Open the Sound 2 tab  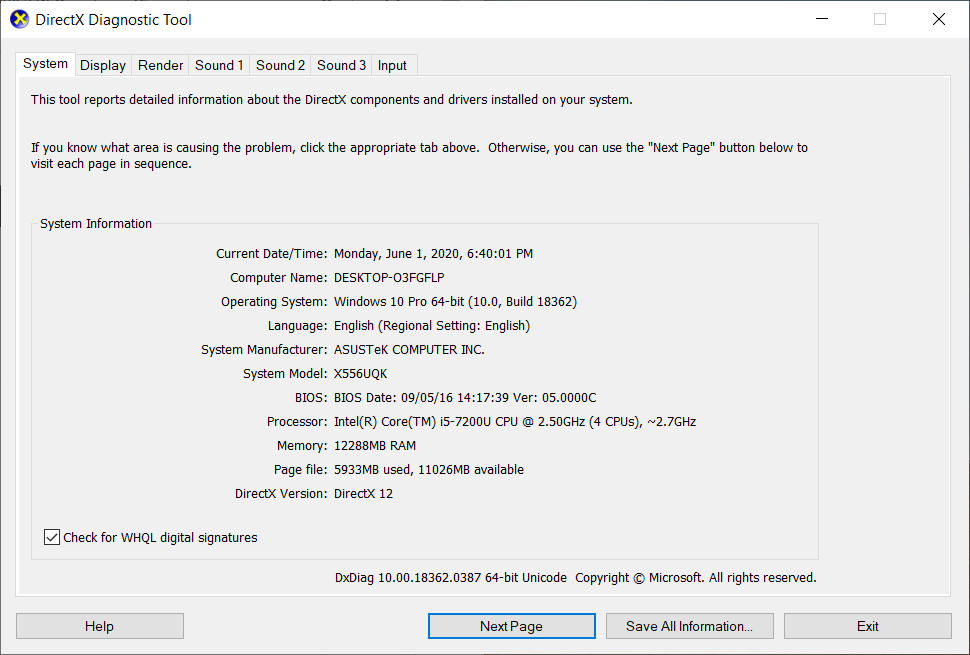click(280, 65)
